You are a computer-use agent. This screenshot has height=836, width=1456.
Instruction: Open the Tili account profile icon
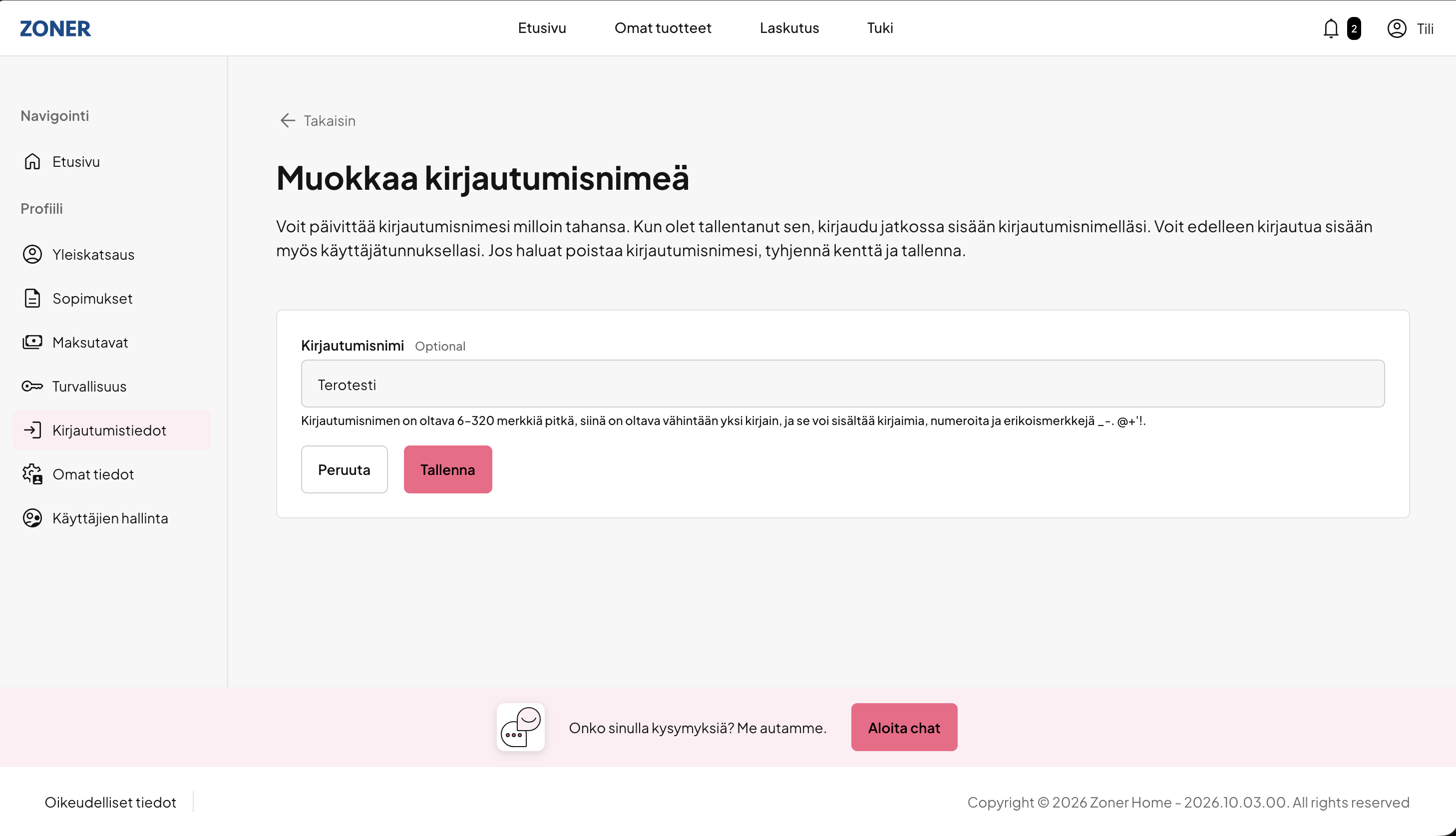pos(1396,28)
